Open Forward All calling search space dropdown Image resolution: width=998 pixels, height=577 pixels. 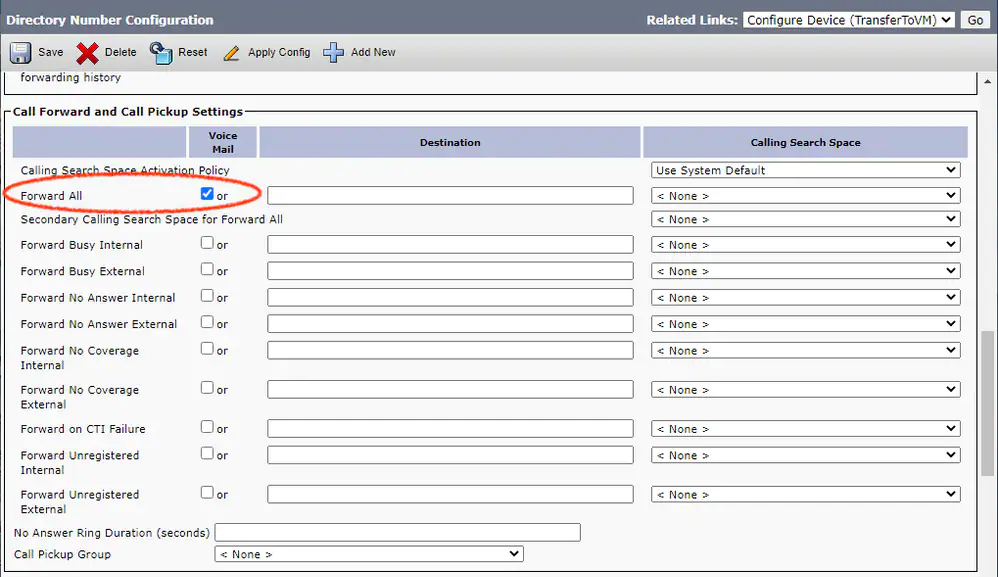(805, 195)
